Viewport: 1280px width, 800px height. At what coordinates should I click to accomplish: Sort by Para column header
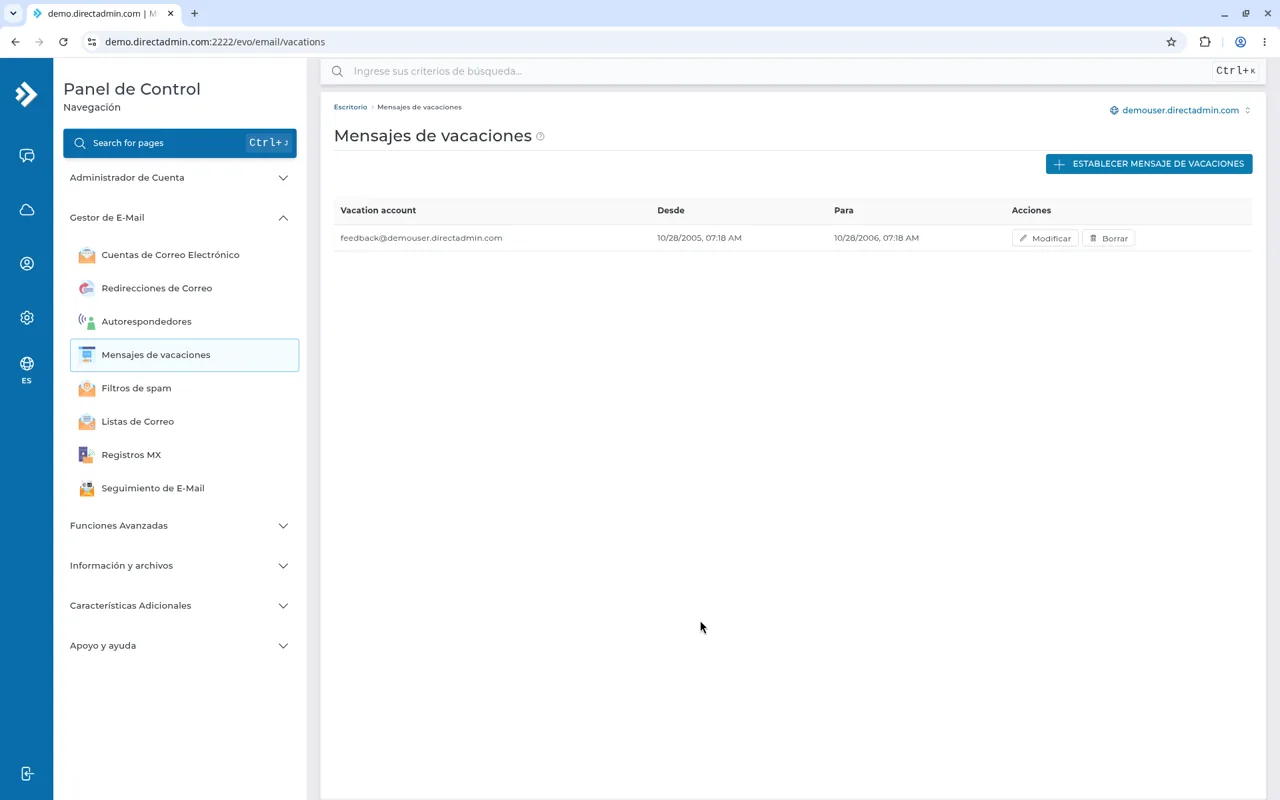coord(844,211)
